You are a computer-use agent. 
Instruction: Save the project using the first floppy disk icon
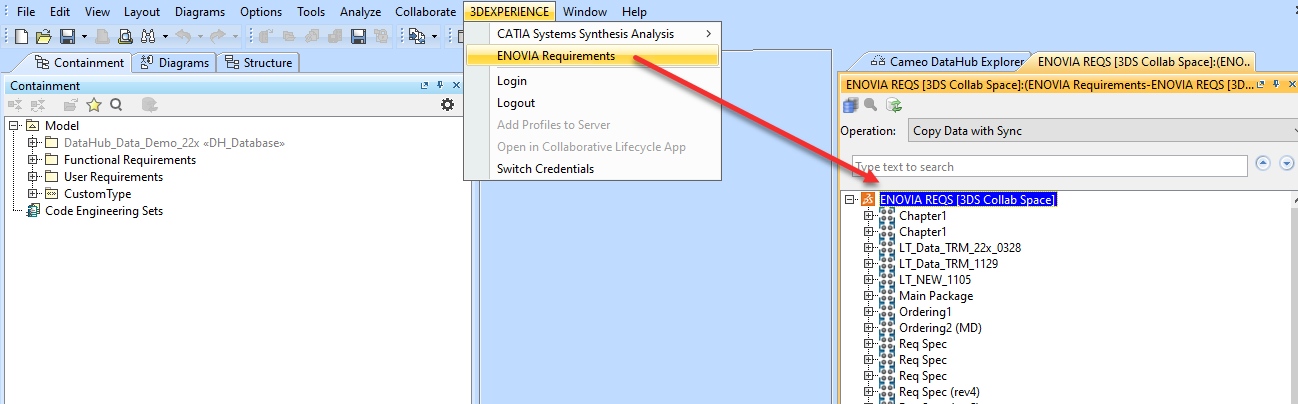pos(67,36)
